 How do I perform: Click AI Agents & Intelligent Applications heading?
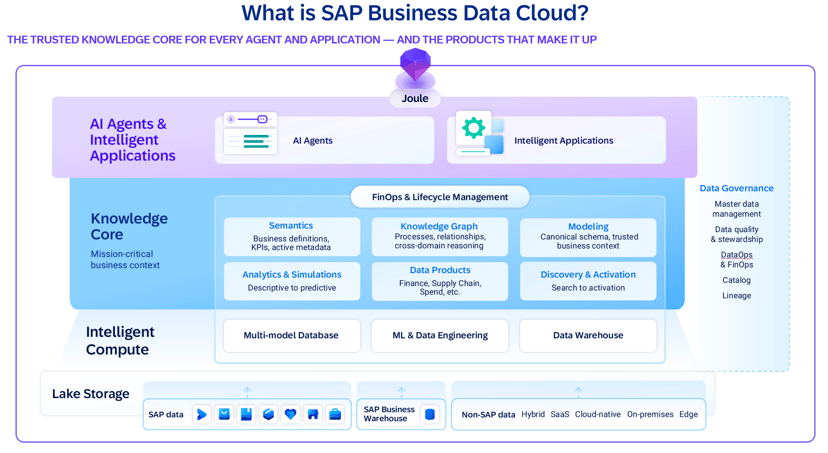133,139
